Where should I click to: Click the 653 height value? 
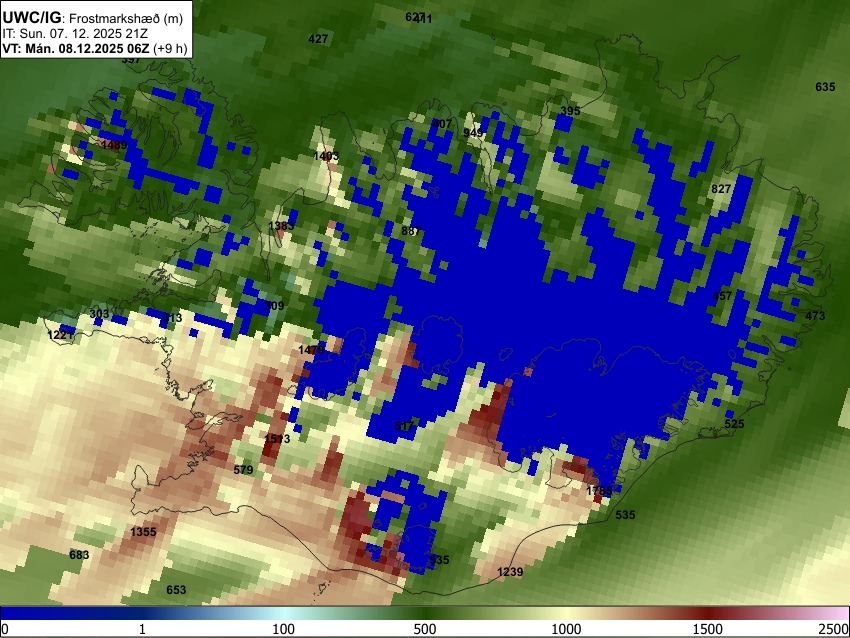pos(176,590)
